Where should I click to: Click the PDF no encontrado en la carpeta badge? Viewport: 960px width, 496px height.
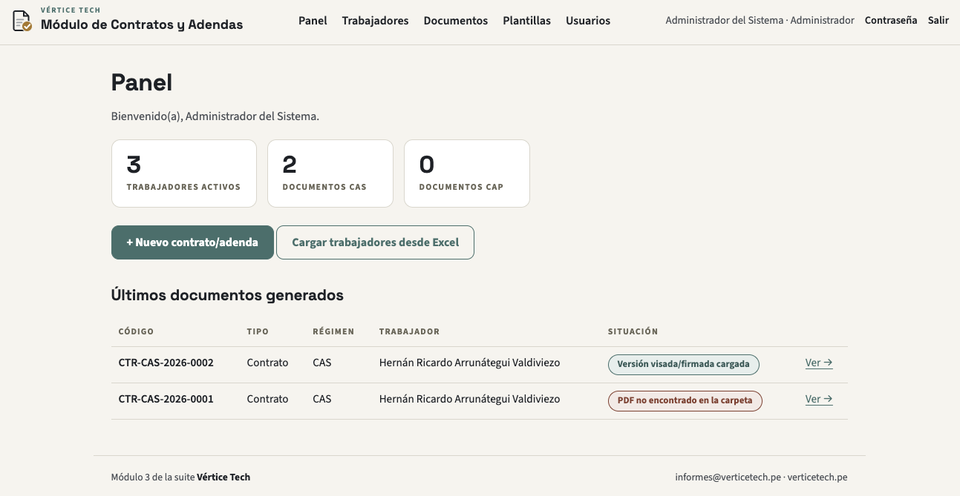684,401
